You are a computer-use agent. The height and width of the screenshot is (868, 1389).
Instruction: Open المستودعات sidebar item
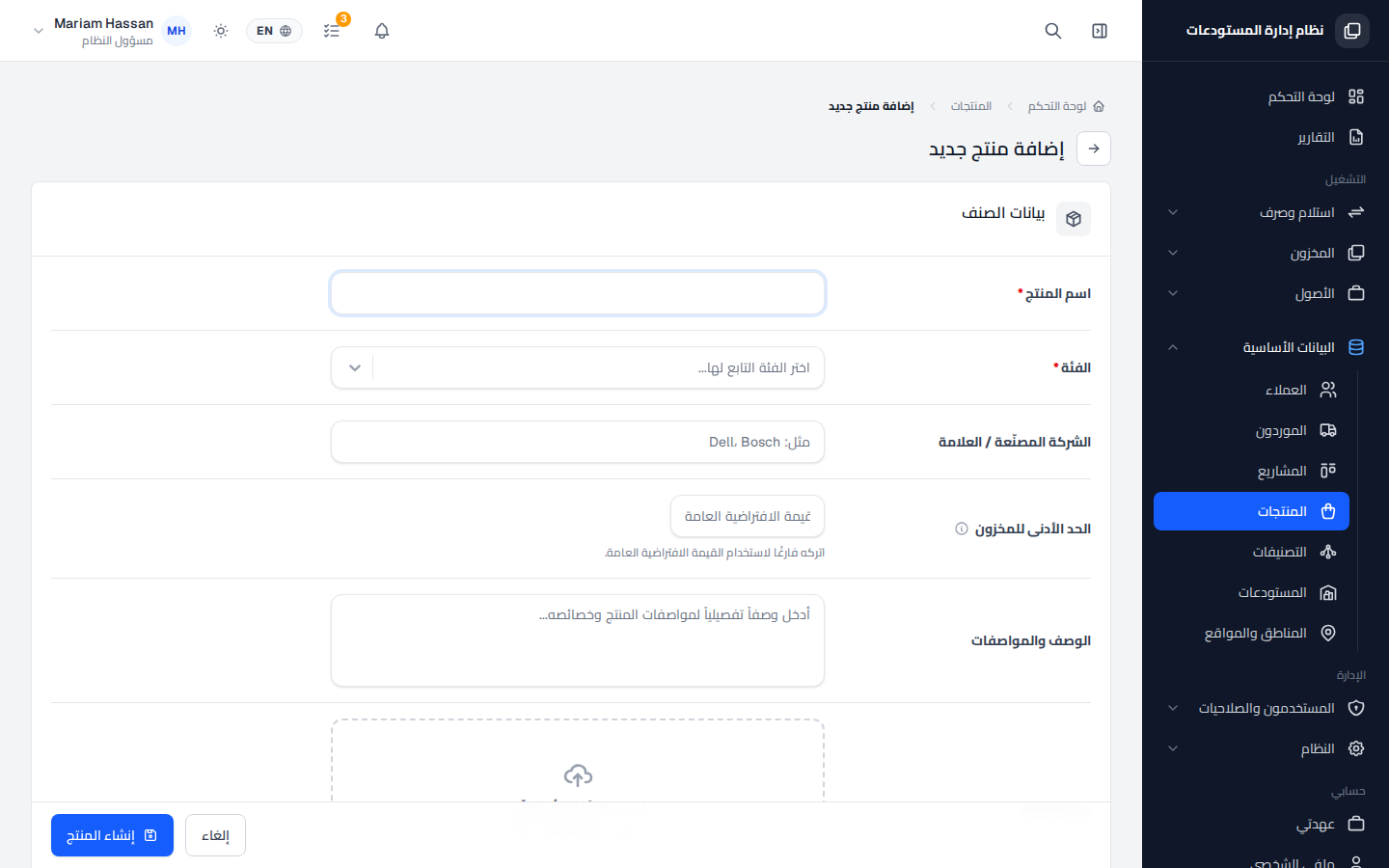point(1252,592)
